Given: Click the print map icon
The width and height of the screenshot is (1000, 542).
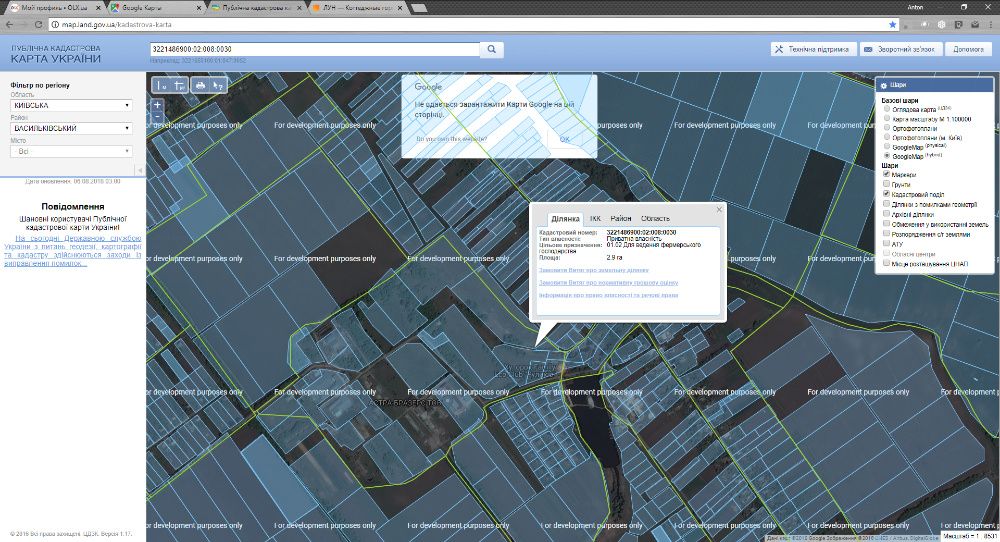Looking at the screenshot, I should tap(200, 86).
